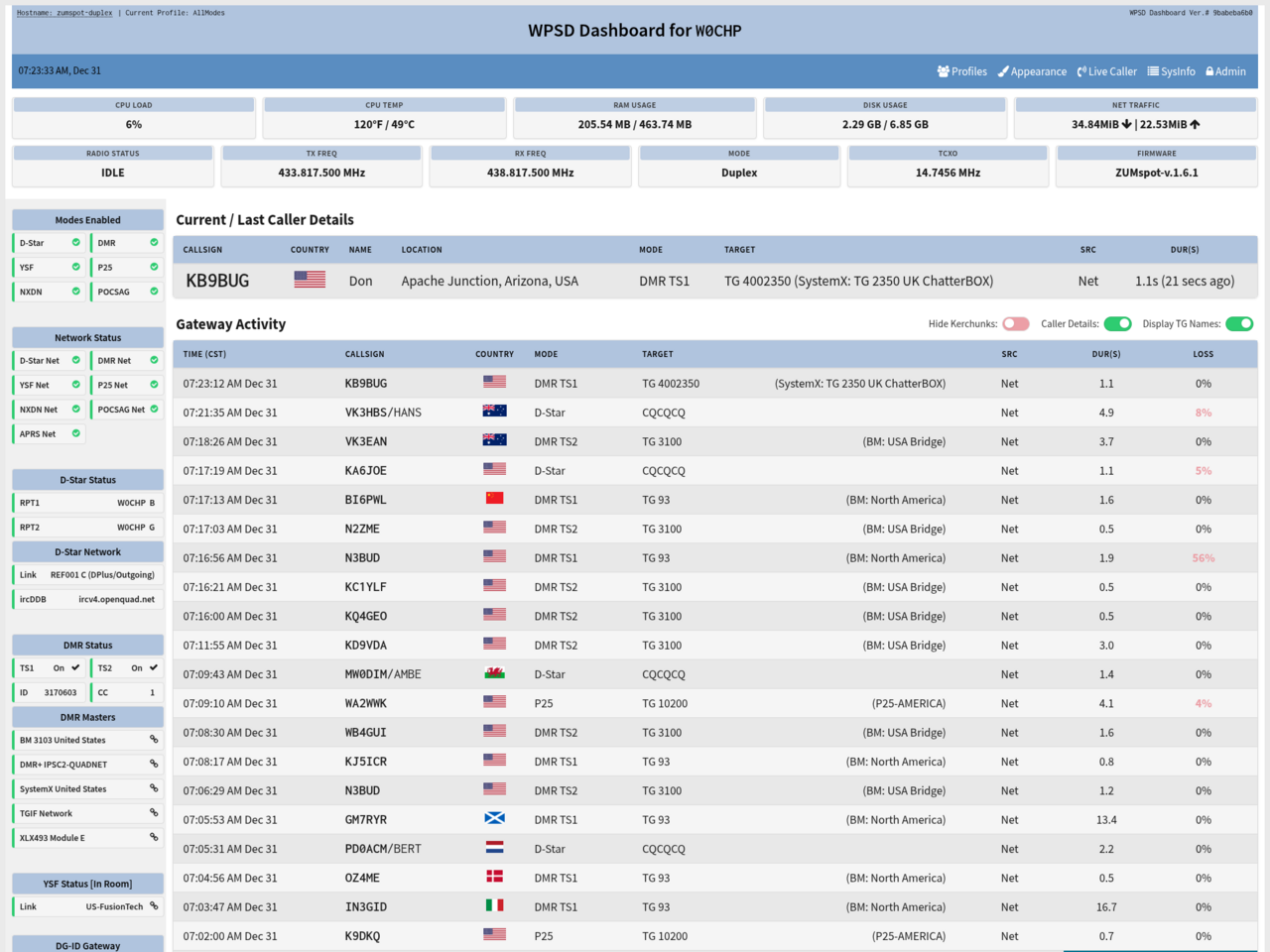Click the green check icon for POCSAG mode

[x=154, y=292]
